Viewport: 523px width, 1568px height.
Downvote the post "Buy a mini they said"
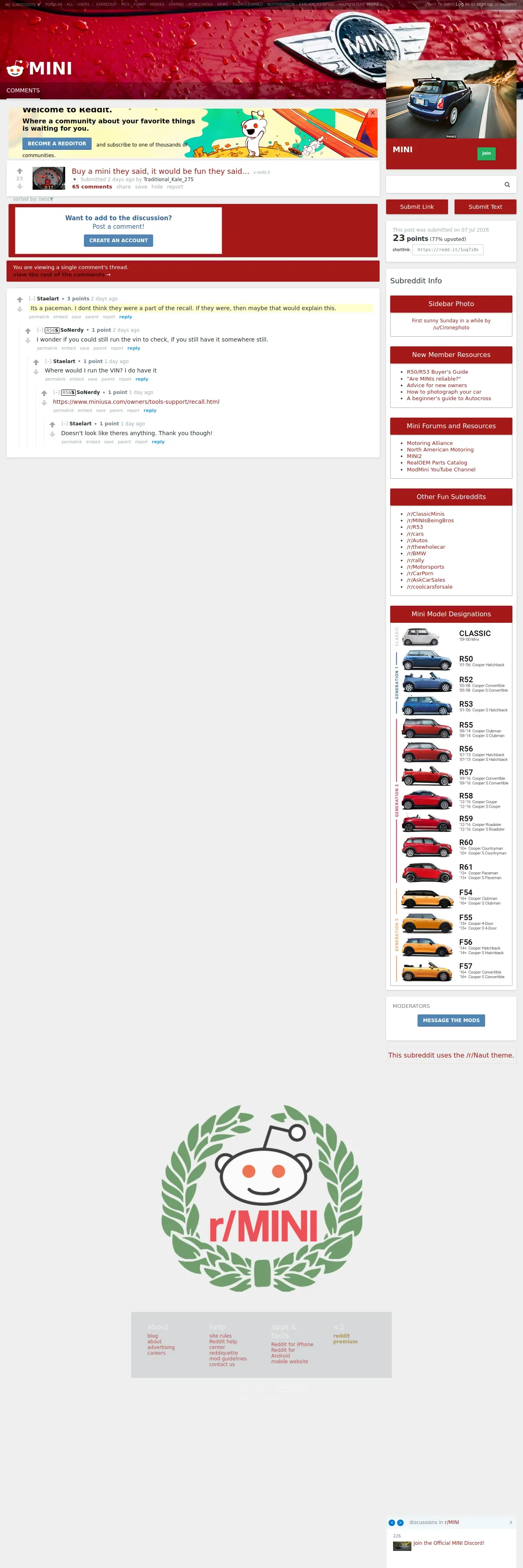[x=20, y=186]
